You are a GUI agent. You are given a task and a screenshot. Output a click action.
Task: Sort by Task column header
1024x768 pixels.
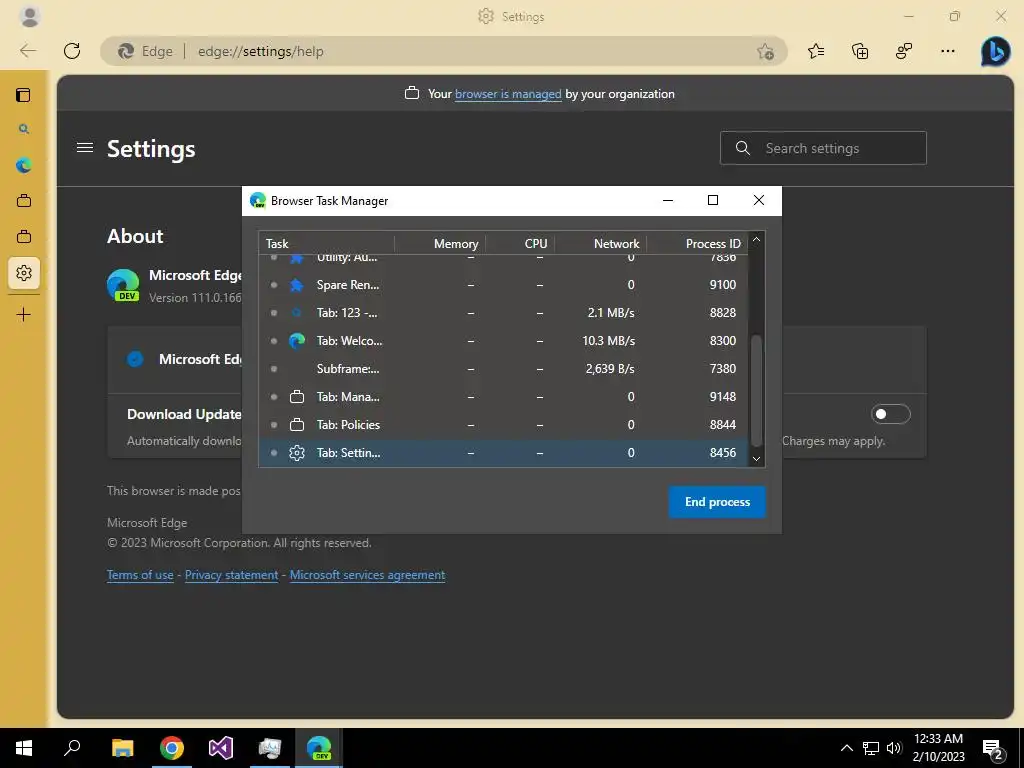click(327, 244)
